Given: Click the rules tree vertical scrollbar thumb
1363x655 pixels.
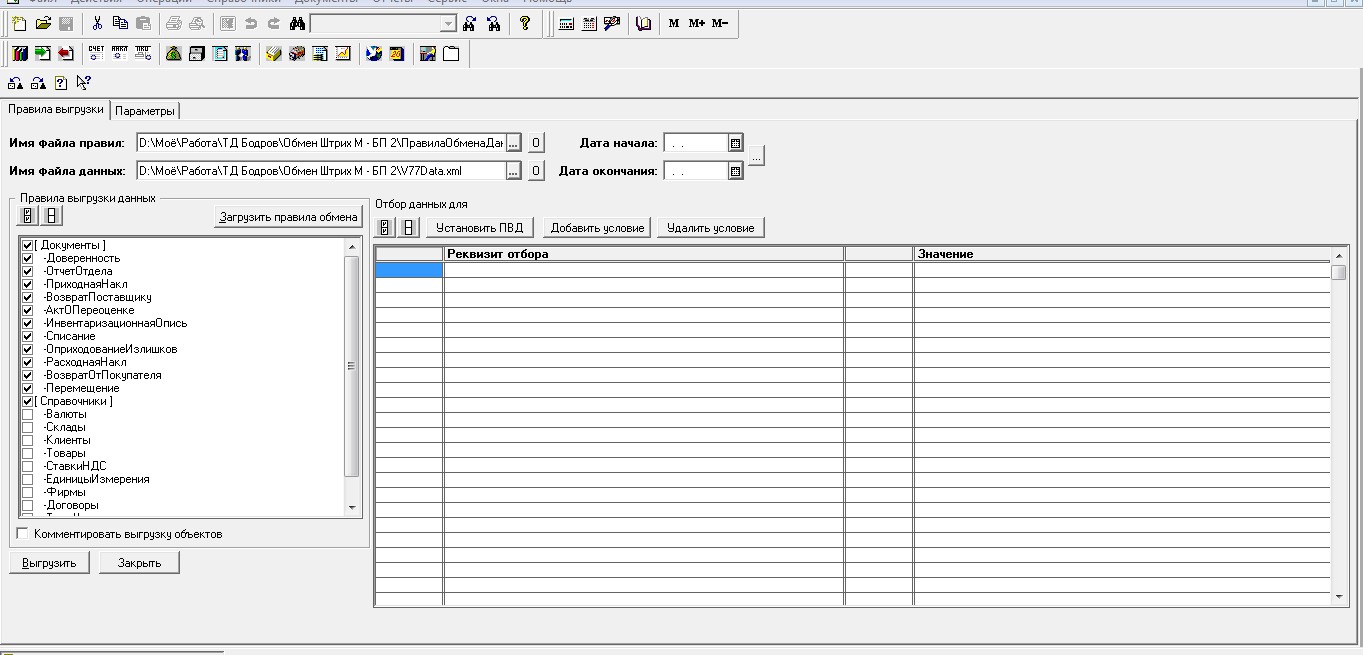Looking at the screenshot, I should [x=351, y=366].
